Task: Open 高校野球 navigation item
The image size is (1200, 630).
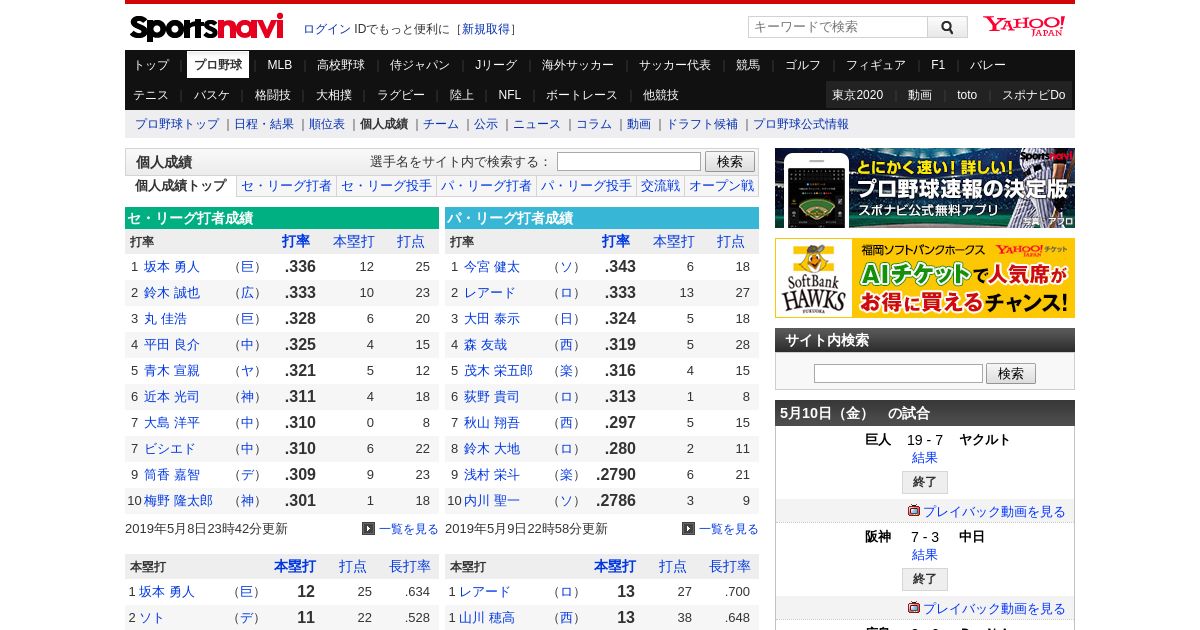Action: coord(341,65)
